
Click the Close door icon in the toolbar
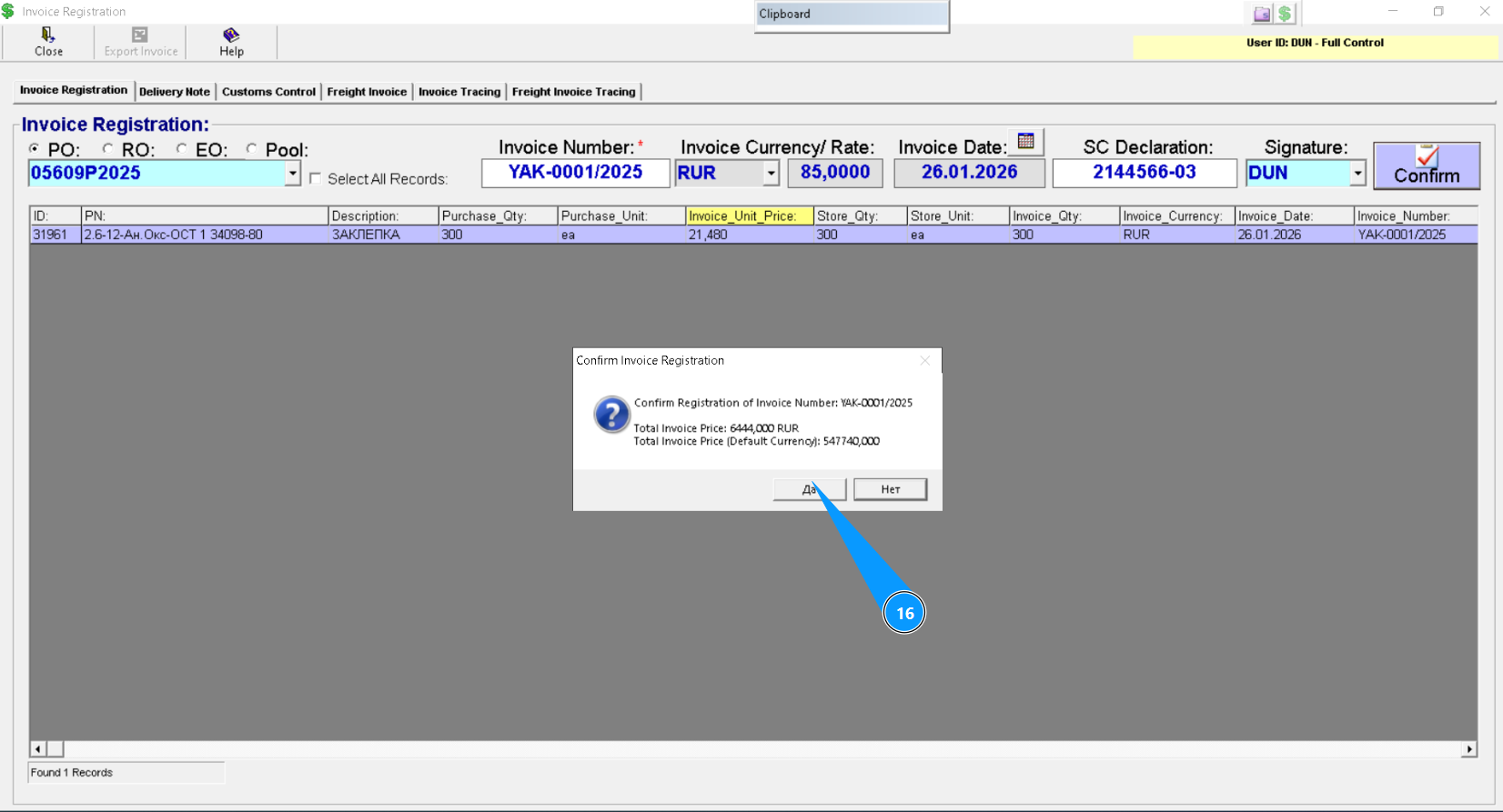coord(48,35)
